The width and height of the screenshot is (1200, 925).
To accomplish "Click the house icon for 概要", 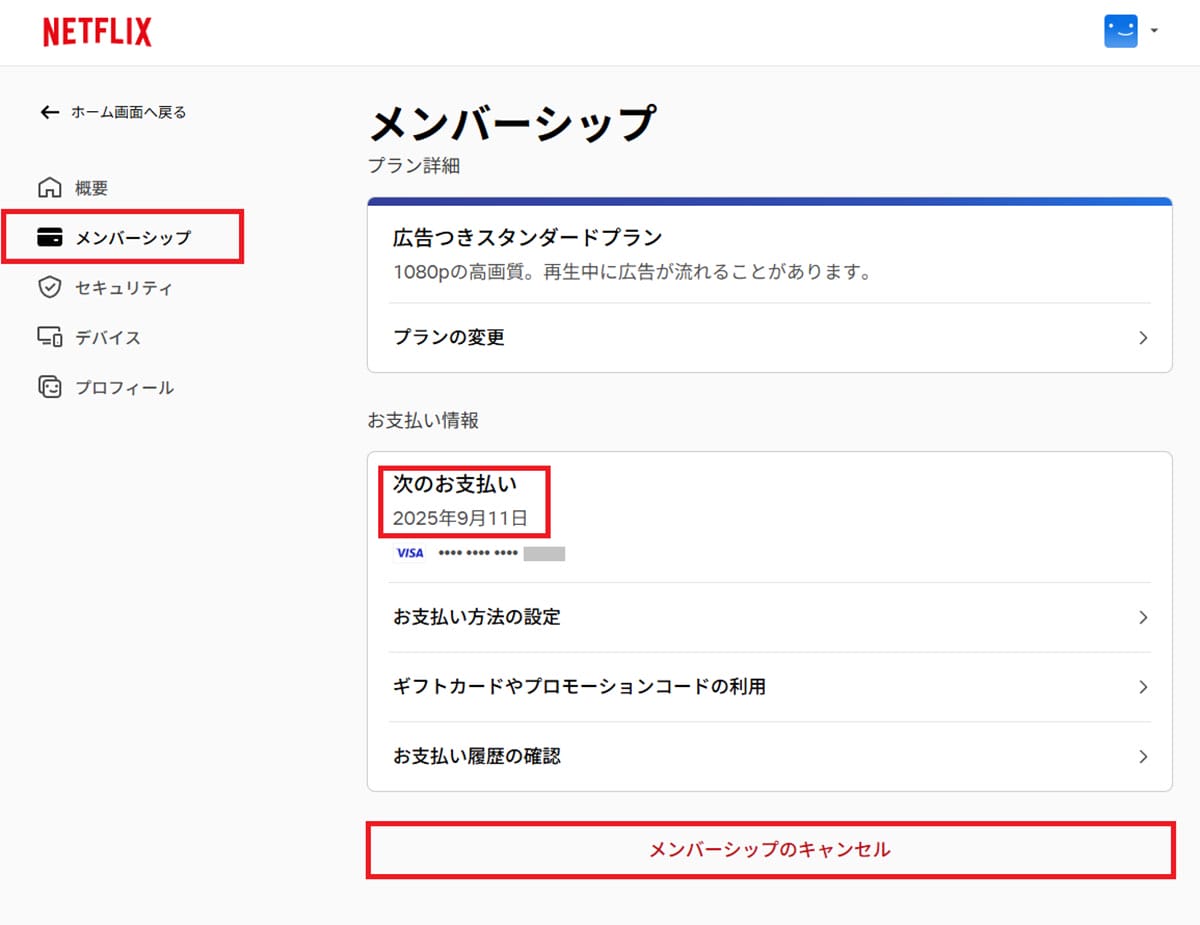I will click(49, 187).
